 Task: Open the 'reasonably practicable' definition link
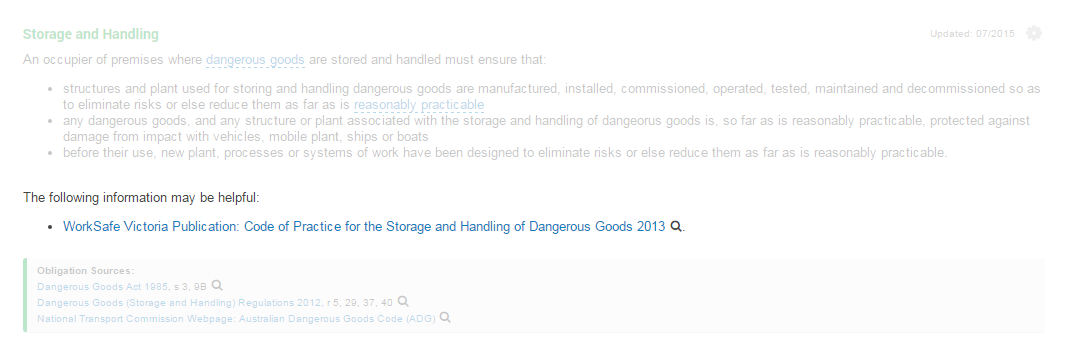coord(419,105)
